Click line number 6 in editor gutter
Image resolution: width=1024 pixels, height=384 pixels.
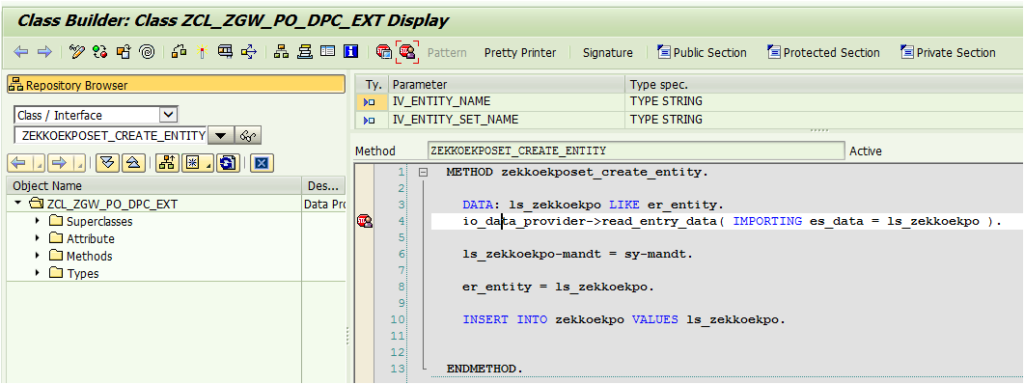[402, 254]
